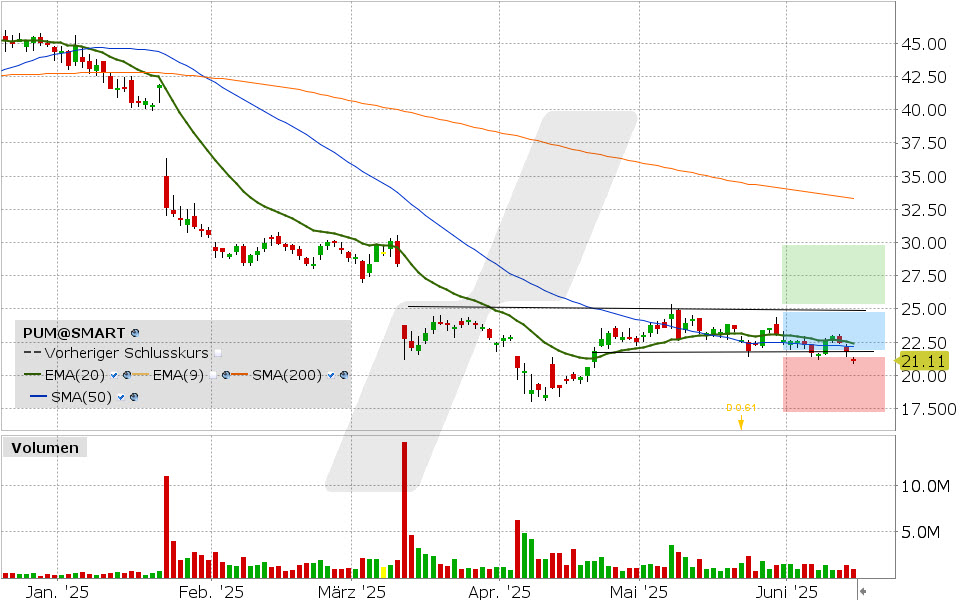Open the EMA(9) indicator settings icon
This screenshot has width=960, height=600.
coord(226,375)
